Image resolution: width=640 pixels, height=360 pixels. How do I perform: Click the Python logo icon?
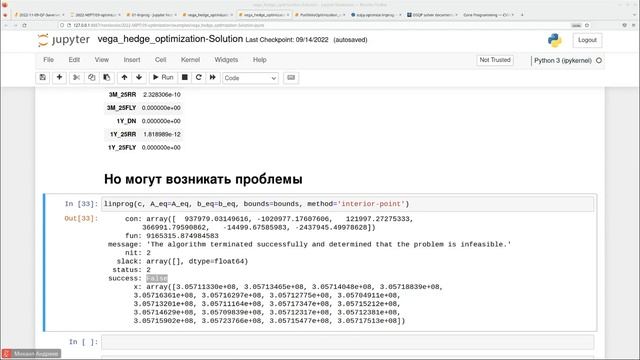click(x=554, y=40)
